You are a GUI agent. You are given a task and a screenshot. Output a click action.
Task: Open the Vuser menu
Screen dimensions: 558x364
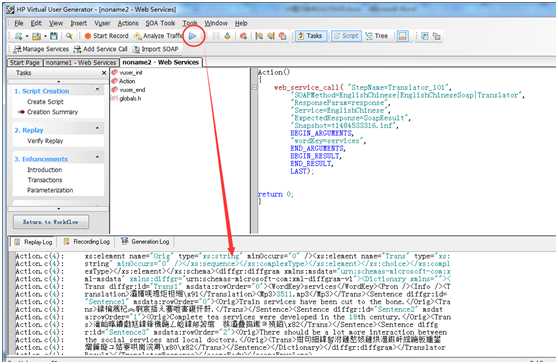coord(102,23)
